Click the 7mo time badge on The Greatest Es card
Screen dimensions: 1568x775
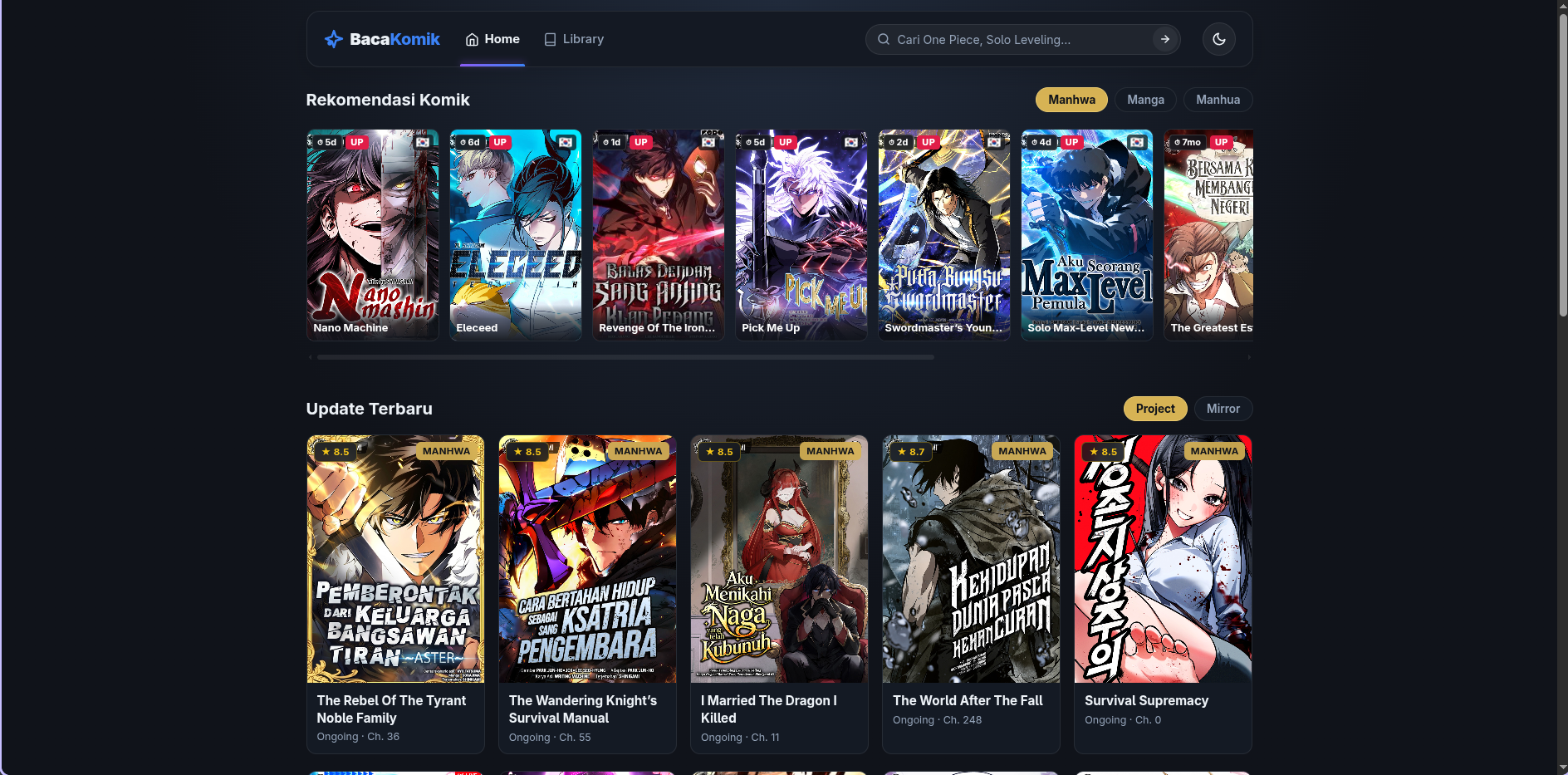coord(1188,142)
